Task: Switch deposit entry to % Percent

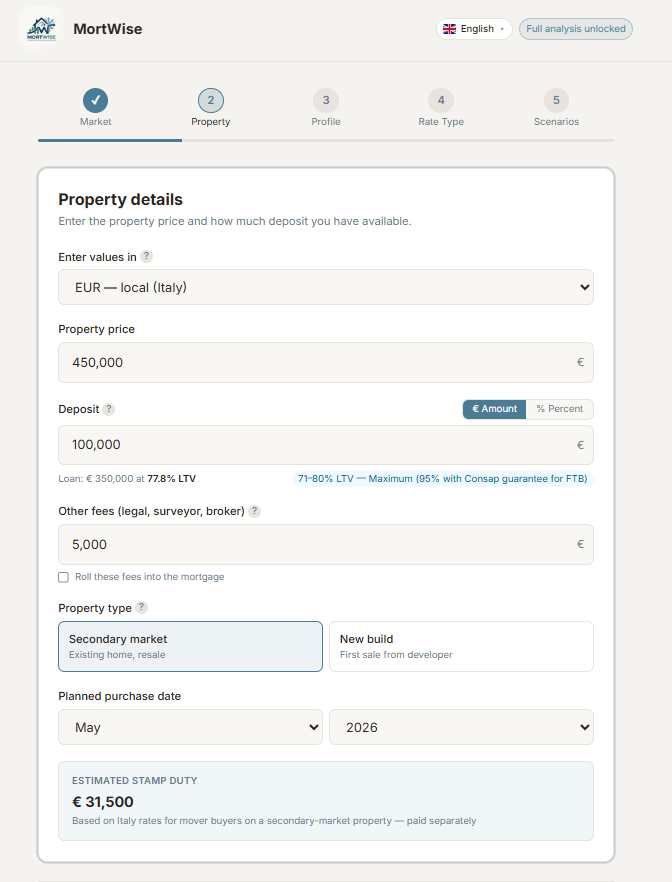Action: [560, 409]
